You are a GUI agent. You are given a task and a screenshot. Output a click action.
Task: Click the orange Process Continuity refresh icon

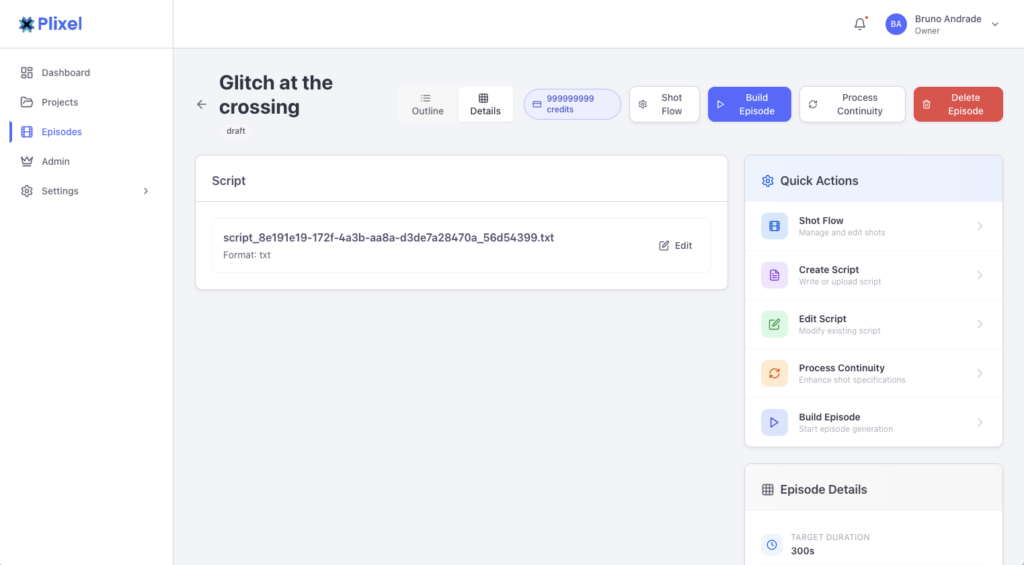pos(774,373)
